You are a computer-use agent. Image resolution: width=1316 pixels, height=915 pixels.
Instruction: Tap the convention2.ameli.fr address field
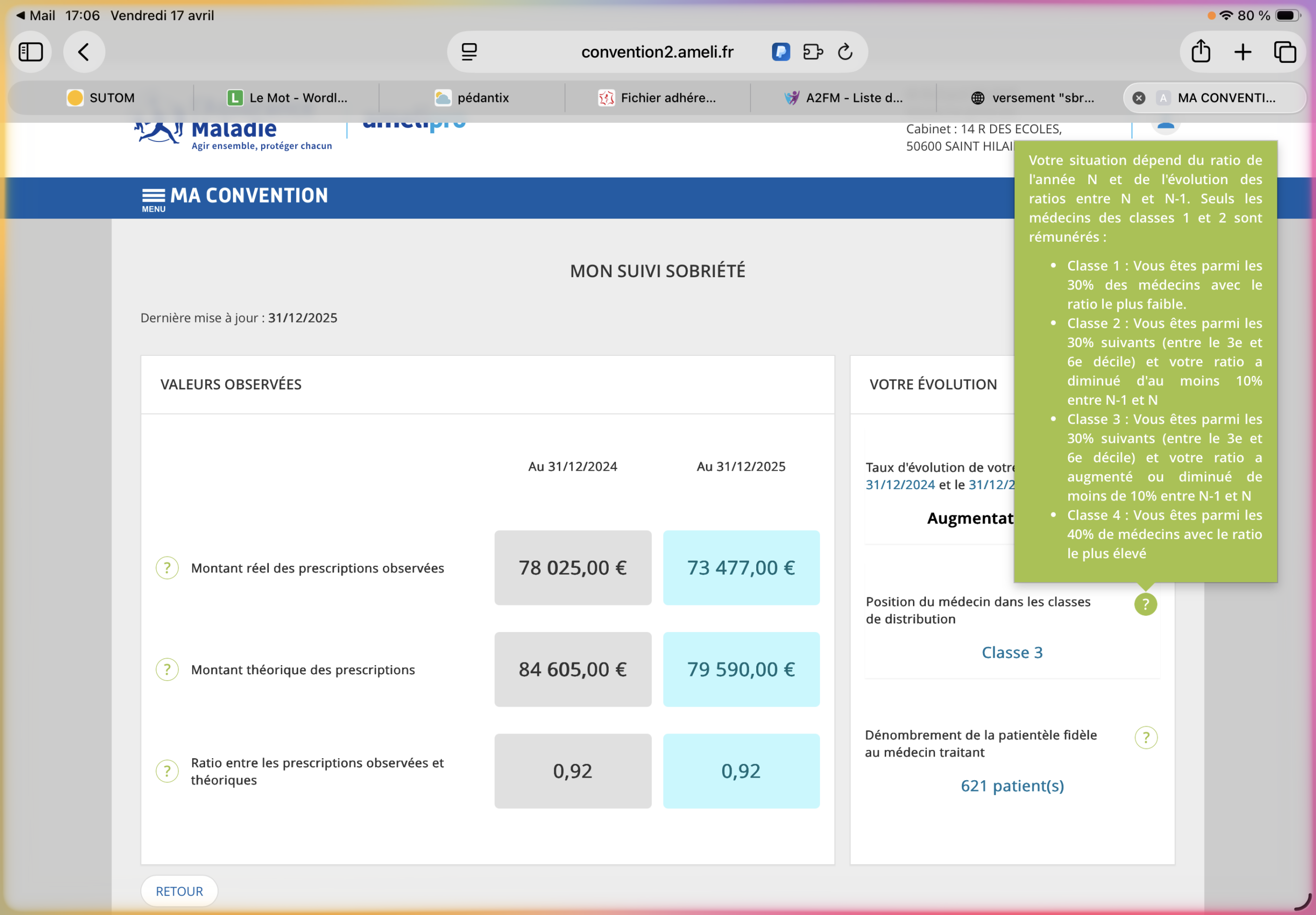pos(656,52)
